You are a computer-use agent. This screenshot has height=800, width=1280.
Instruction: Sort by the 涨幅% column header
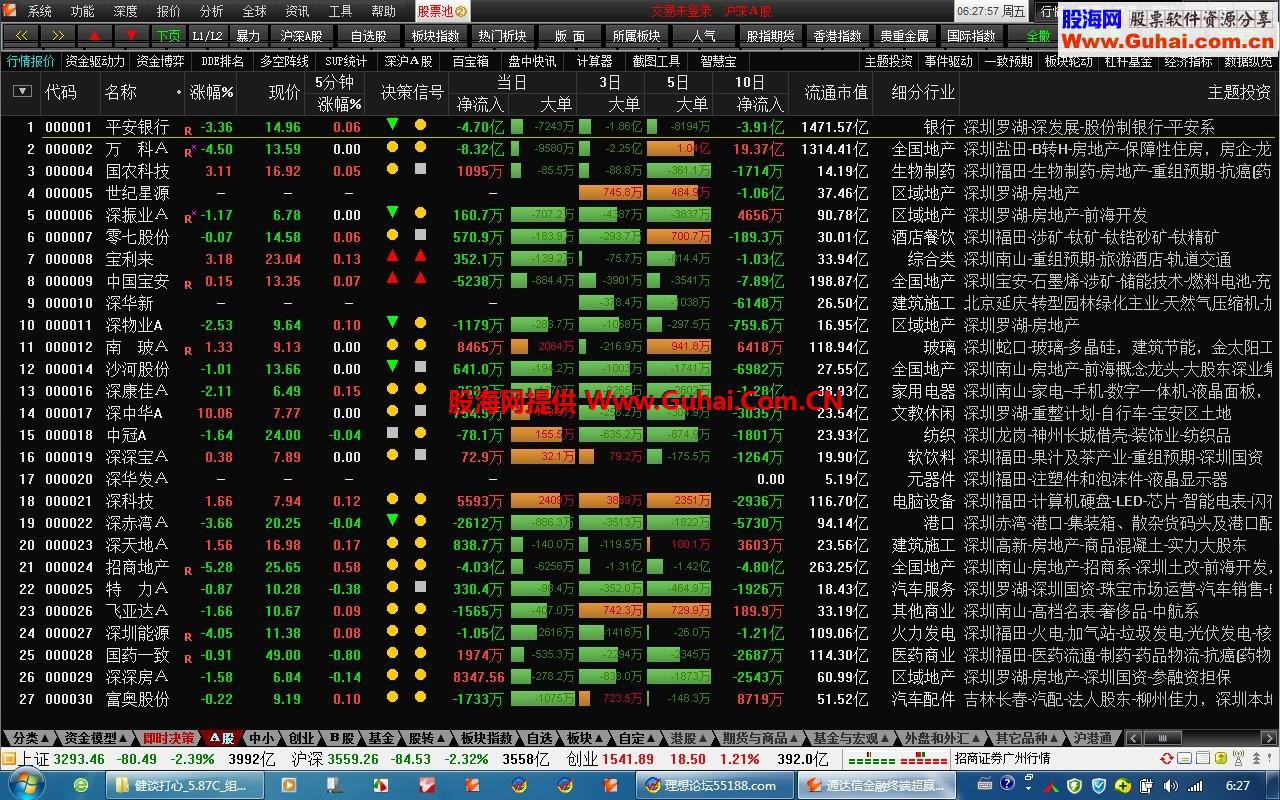[x=212, y=92]
